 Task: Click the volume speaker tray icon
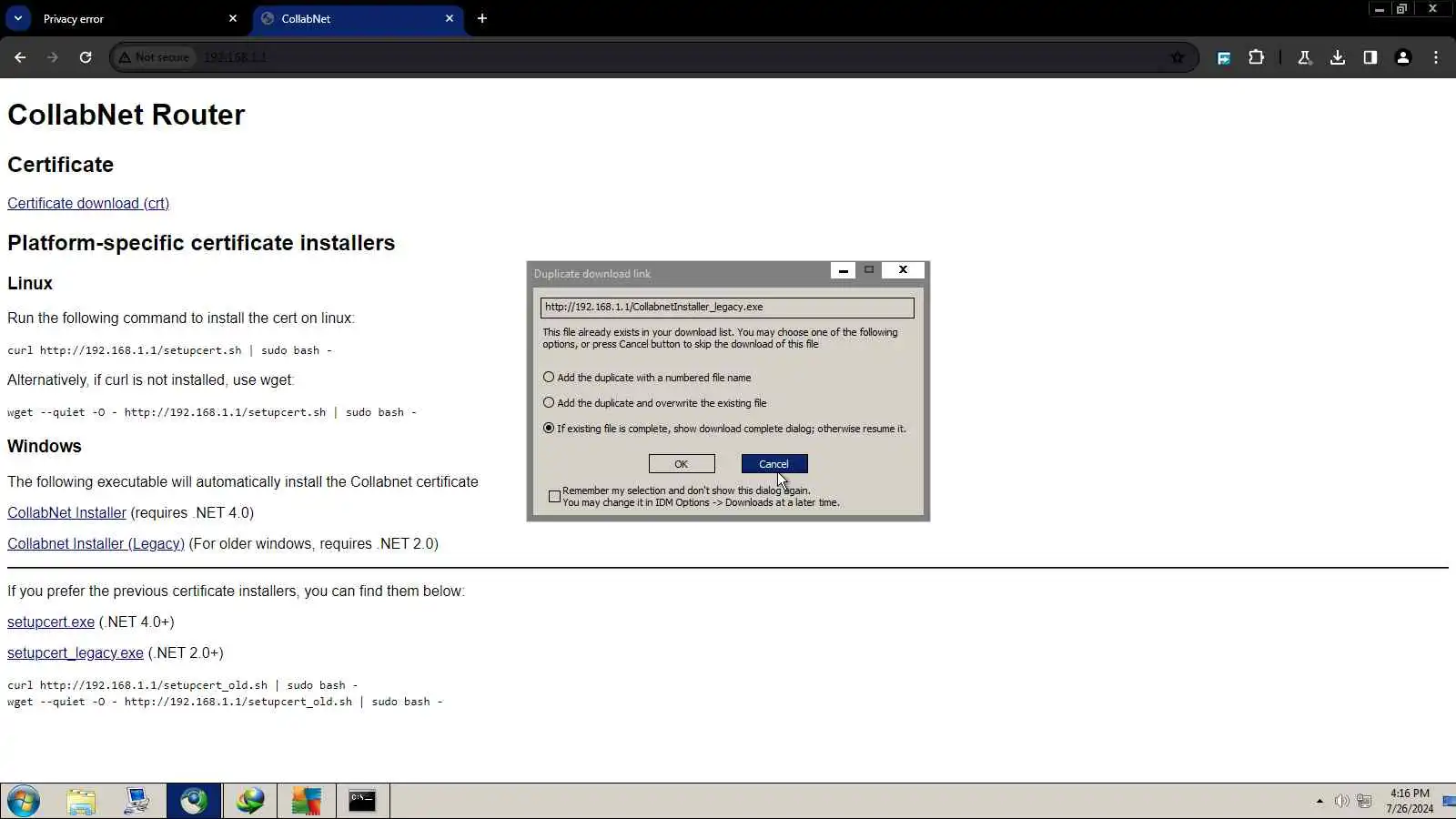coord(1341,802)
